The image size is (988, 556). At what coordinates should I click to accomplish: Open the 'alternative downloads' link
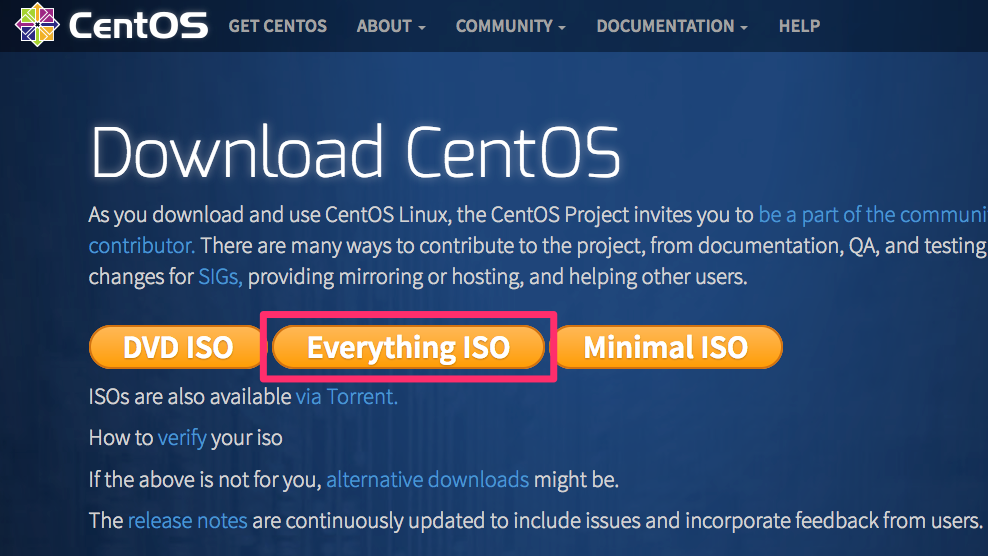(427, 480)
